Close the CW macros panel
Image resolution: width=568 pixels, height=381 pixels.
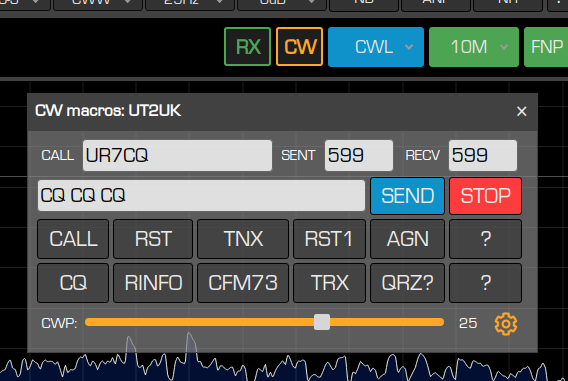pyautogui.click(x=521, y=111)
